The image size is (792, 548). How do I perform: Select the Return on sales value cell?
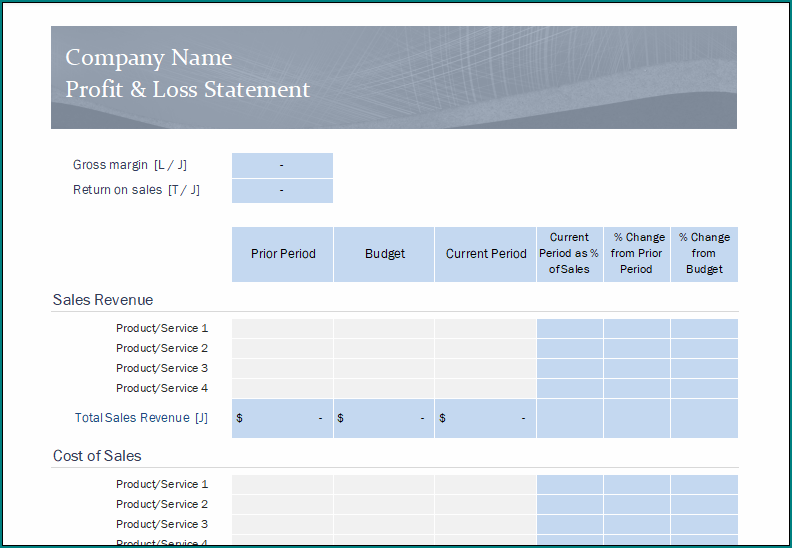pos(282,191)
